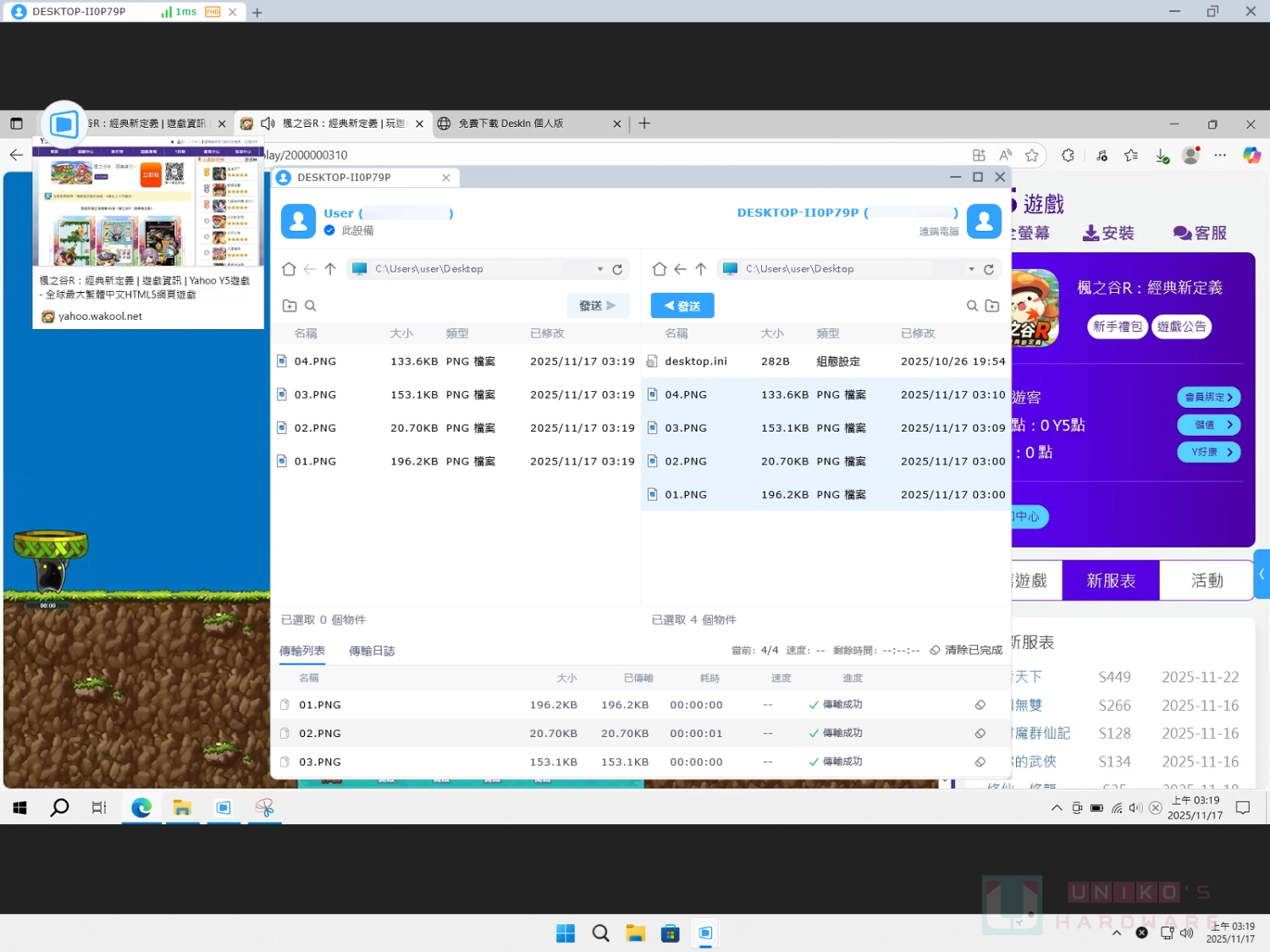
Task: Select desktop.ini in remote file list
Action: tap(695, 361)
